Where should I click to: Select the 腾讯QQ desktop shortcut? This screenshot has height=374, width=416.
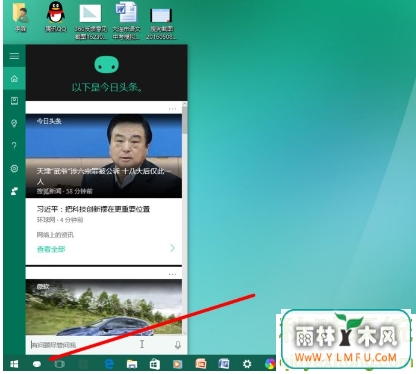point(56,17)
